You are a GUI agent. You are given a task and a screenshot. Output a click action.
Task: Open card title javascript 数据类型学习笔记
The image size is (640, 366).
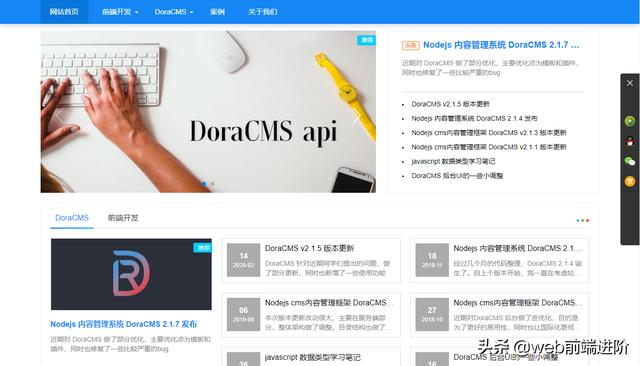click(313, 357)
